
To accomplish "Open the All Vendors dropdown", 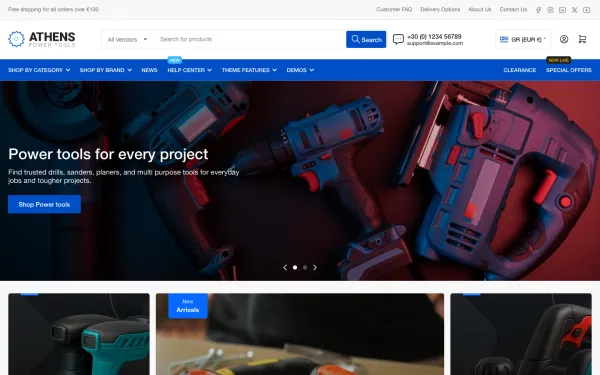I will pyautogui.click(x=127, y=39).
